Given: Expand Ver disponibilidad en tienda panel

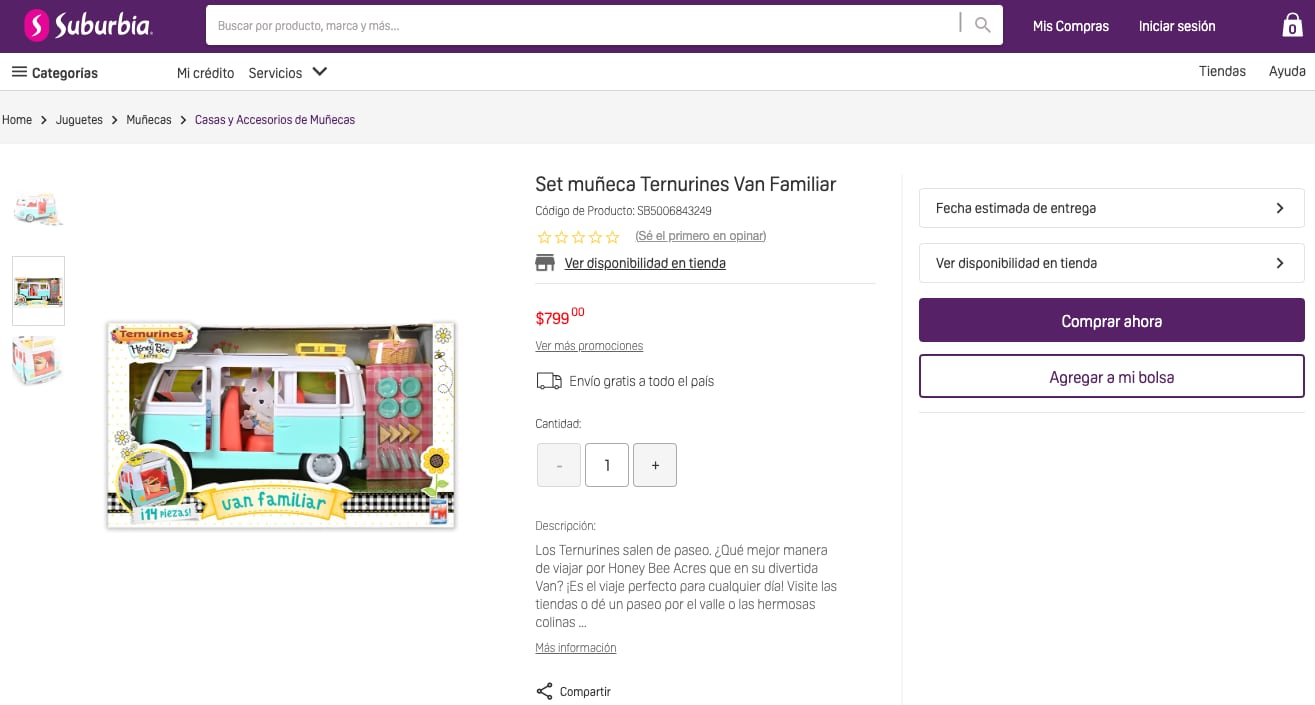Looking at the screenshot, I should [1111, 263].
